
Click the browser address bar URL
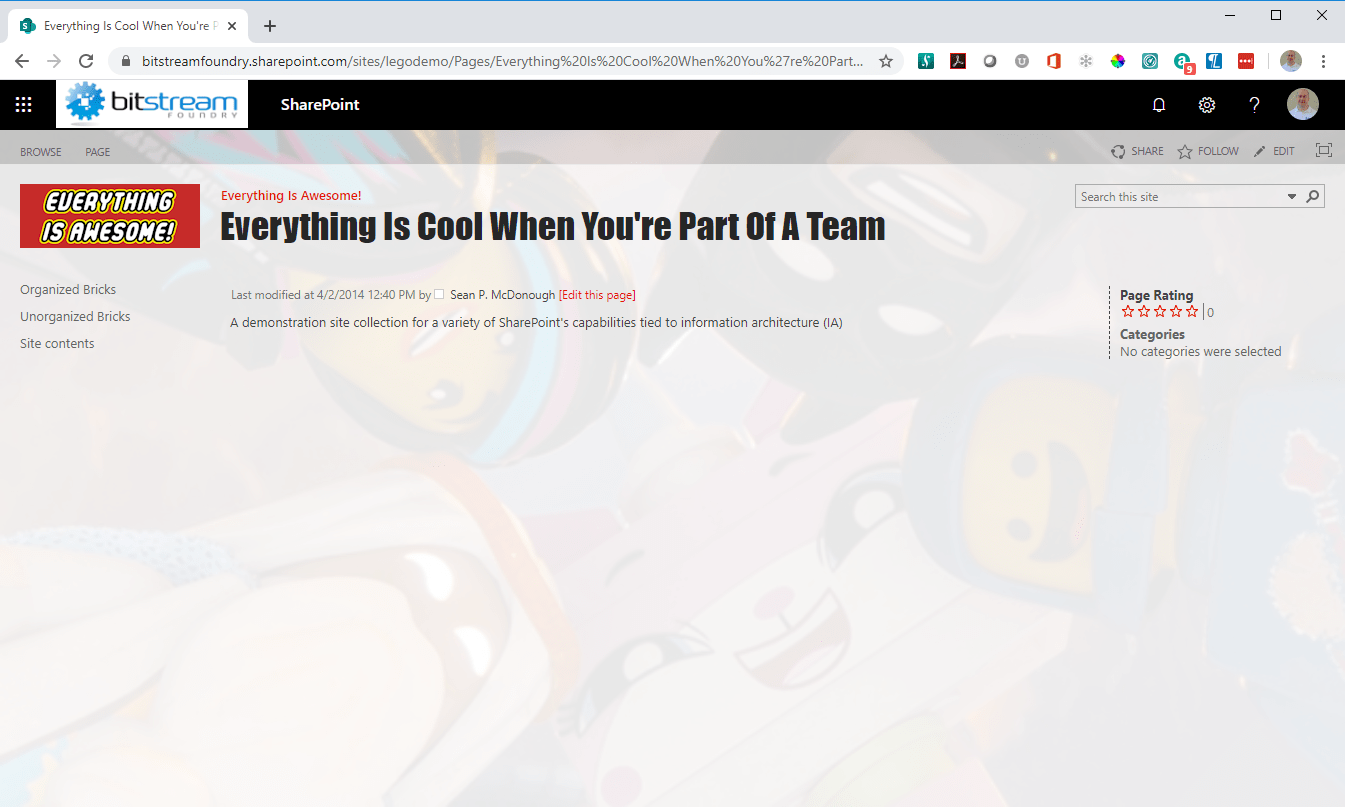[x=503, y=61]
